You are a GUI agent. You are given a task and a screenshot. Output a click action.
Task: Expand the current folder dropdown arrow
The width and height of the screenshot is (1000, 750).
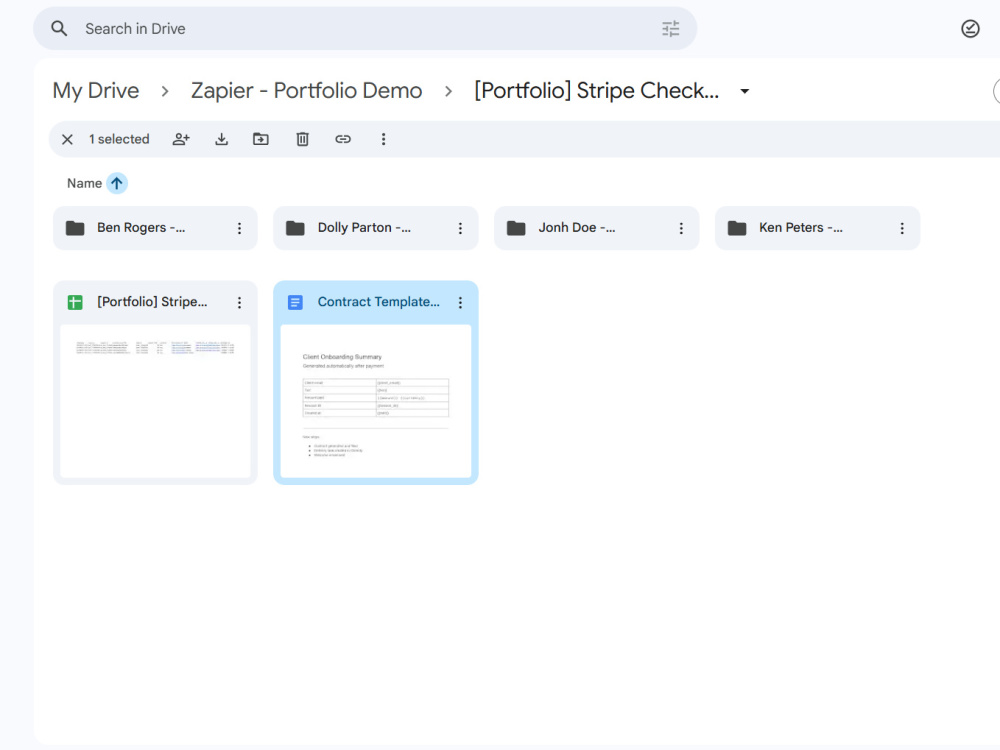pos(744,91)
